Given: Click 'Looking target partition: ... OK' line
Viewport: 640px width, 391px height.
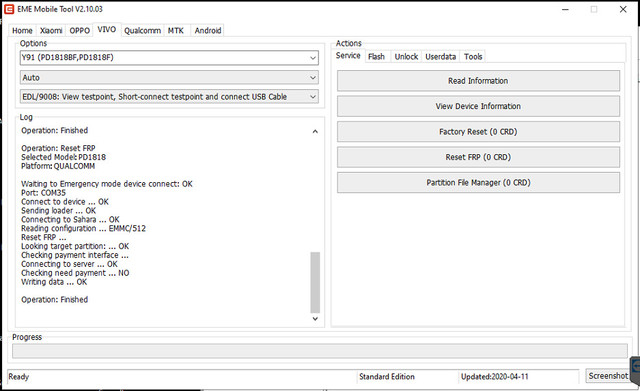Looking at the screenshot, I should click(x=75, y=246).
